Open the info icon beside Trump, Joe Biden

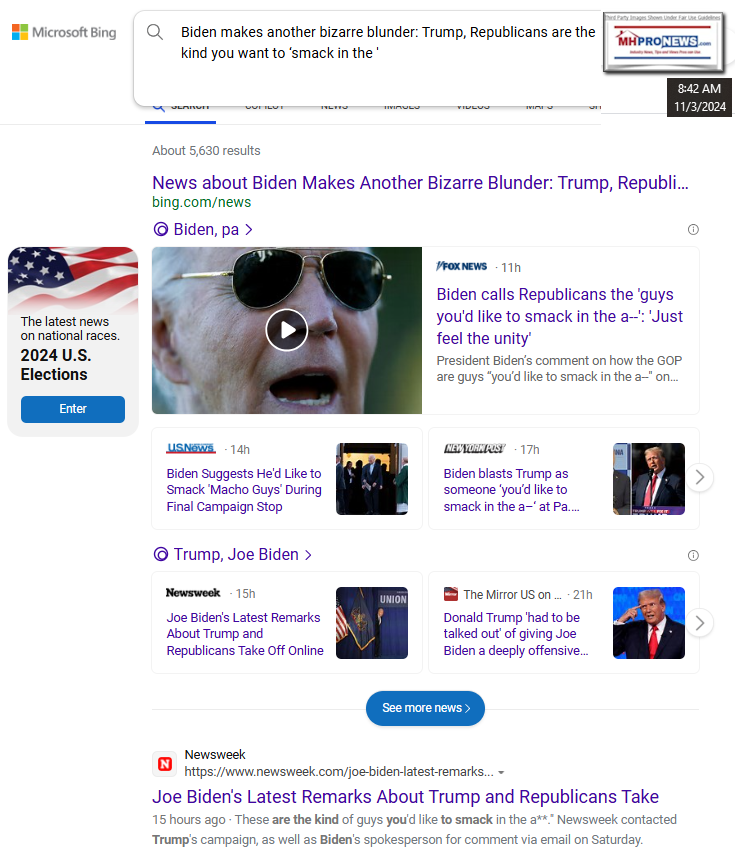coord(693,556)
